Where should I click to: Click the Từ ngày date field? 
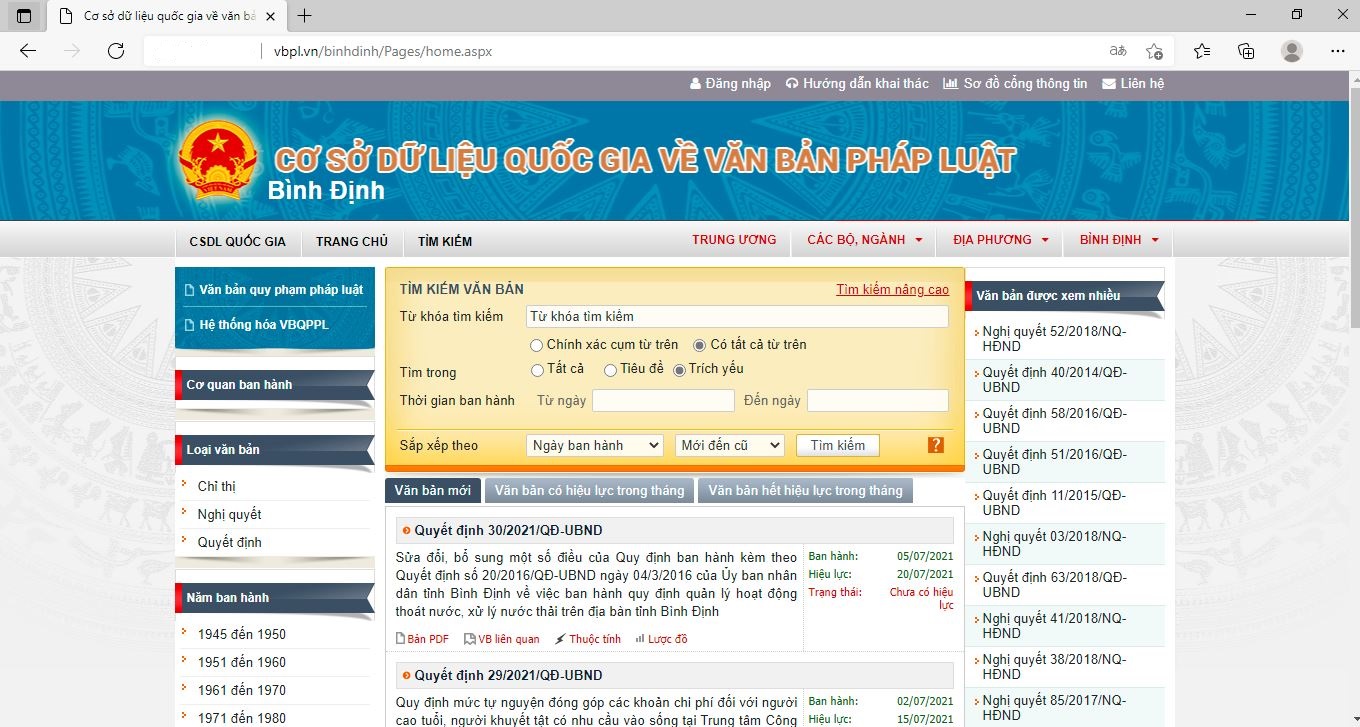[663, 400]
